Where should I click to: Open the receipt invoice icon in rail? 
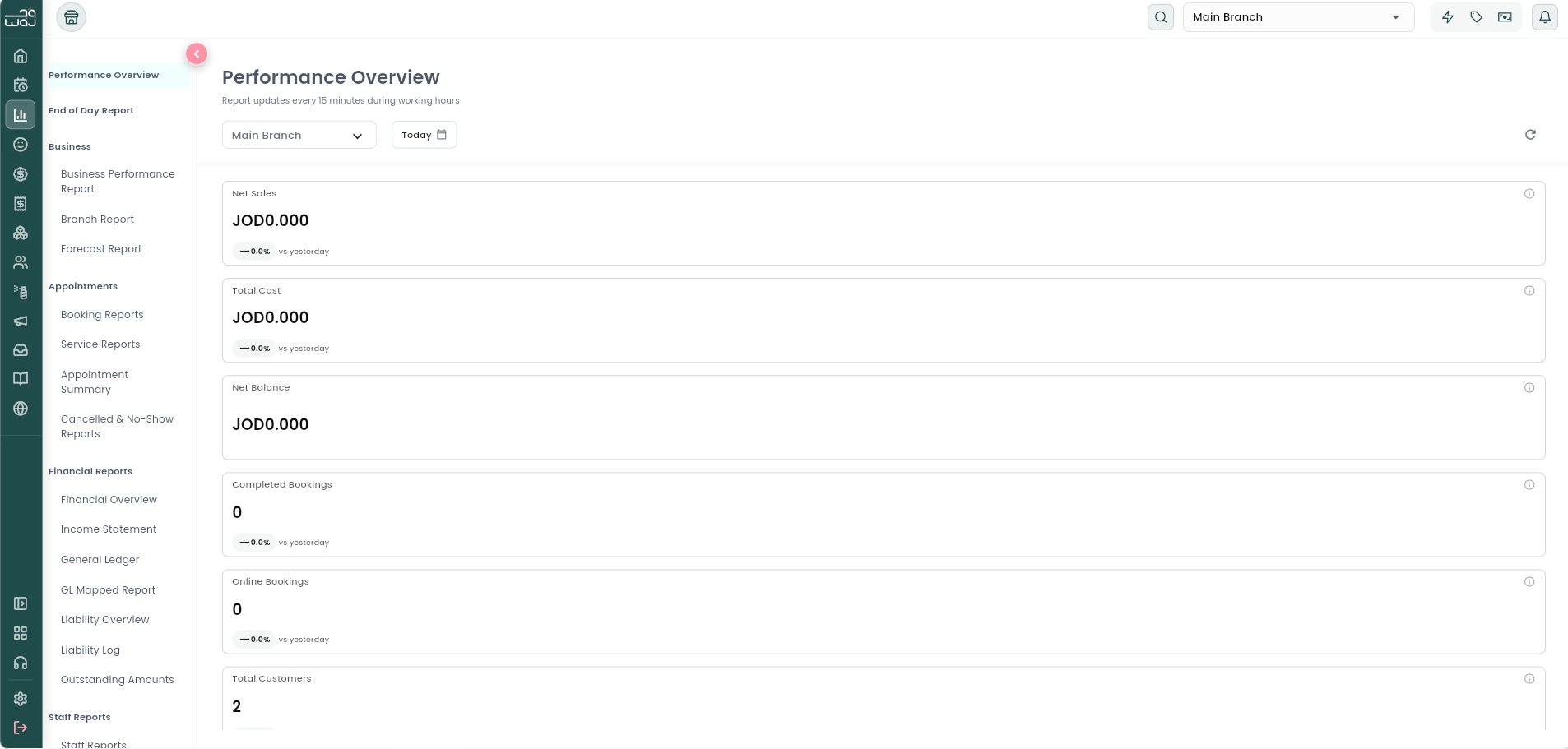click(x=21, y=204)
